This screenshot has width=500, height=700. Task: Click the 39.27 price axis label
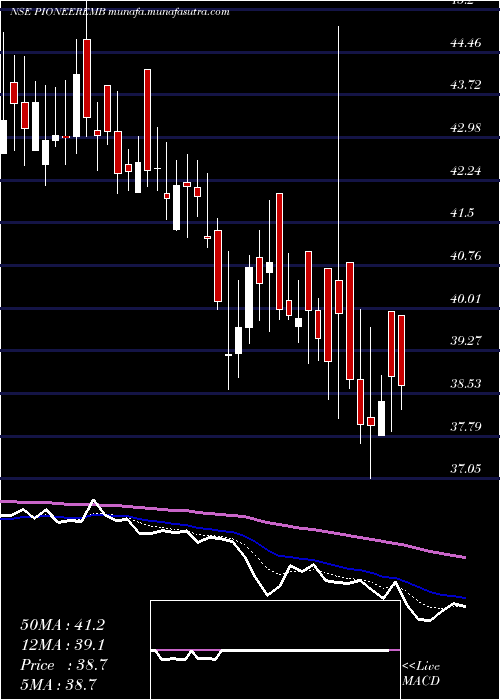click(466, 341)
